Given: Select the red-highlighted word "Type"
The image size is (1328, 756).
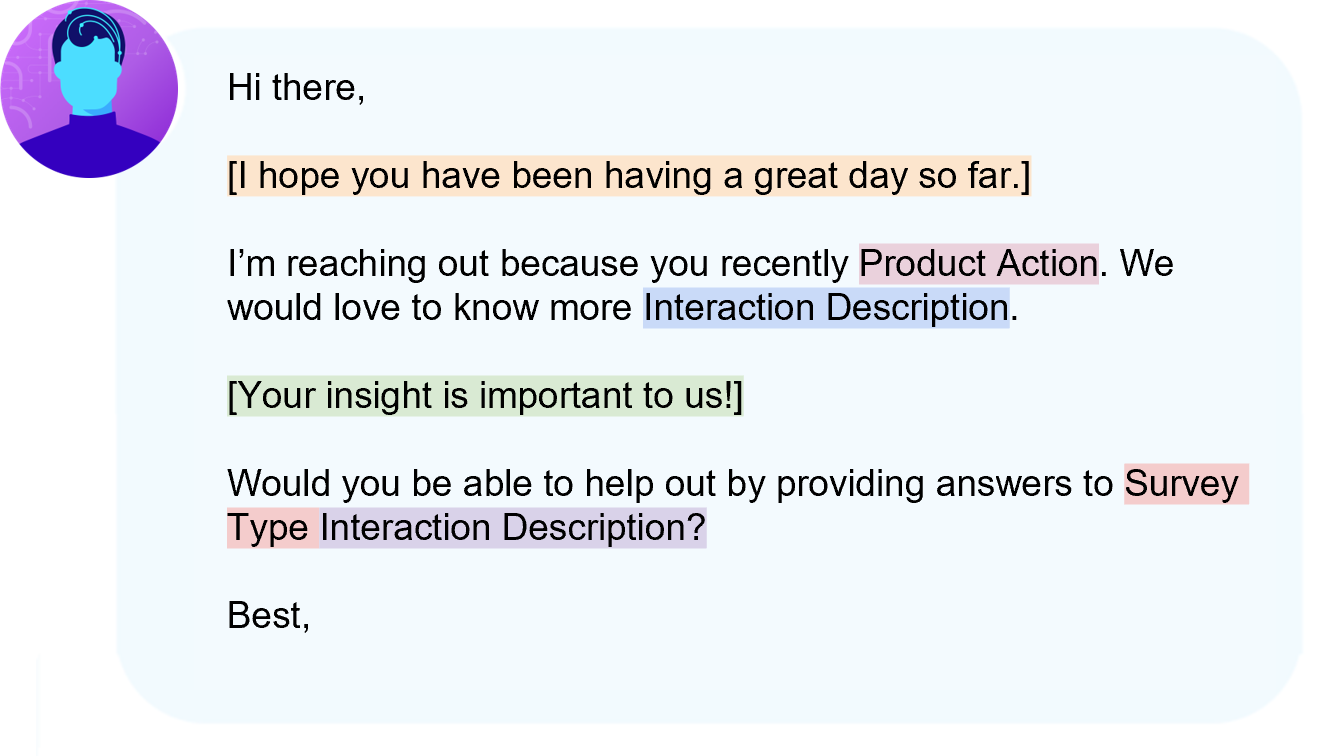Looking at the screenshot, I should (268, 528).
